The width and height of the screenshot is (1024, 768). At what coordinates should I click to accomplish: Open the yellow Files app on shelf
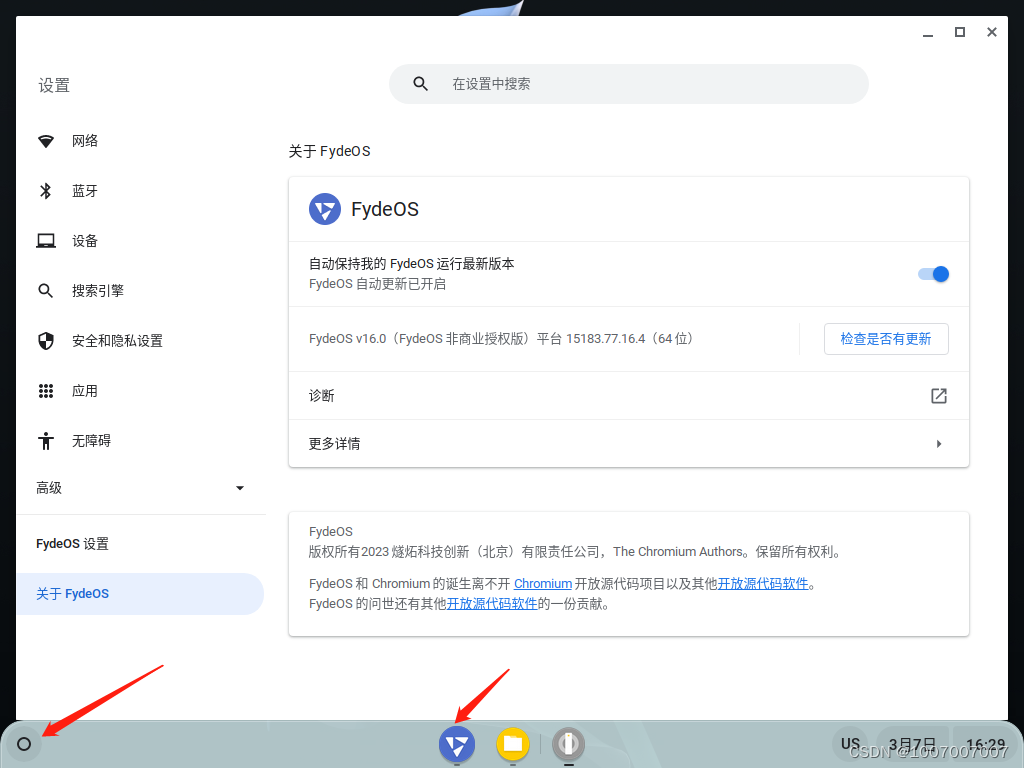[513, 744]
